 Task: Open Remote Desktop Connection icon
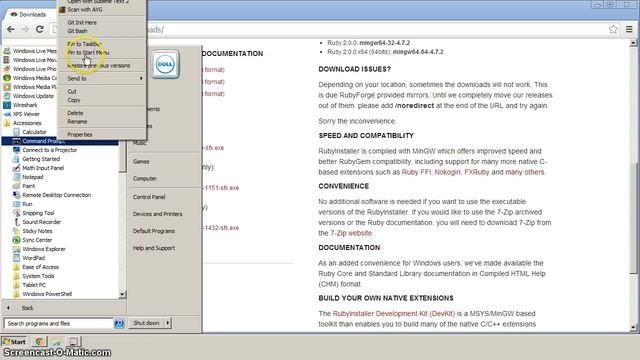(x=16, y=195)
